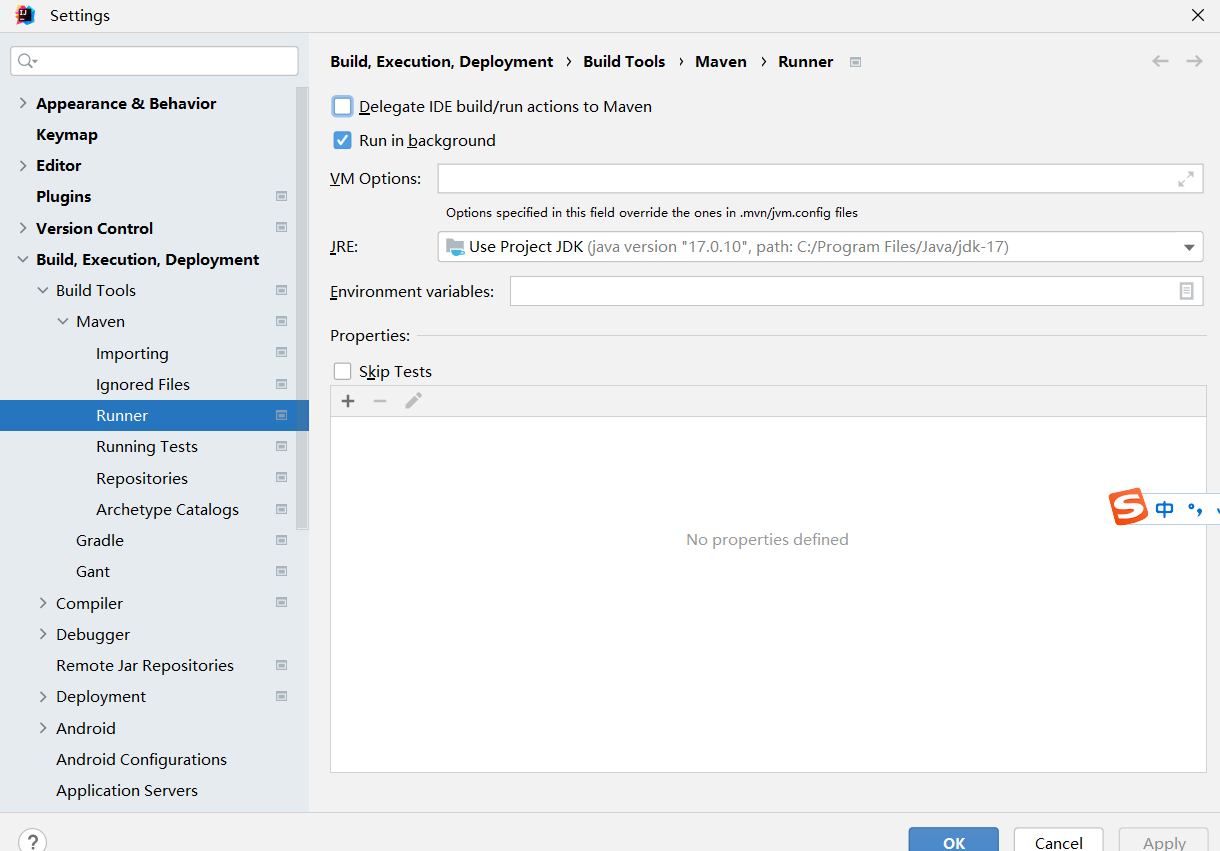Expand the Android node
Screen dimensions: 1220x851
[x=43, y=728]
